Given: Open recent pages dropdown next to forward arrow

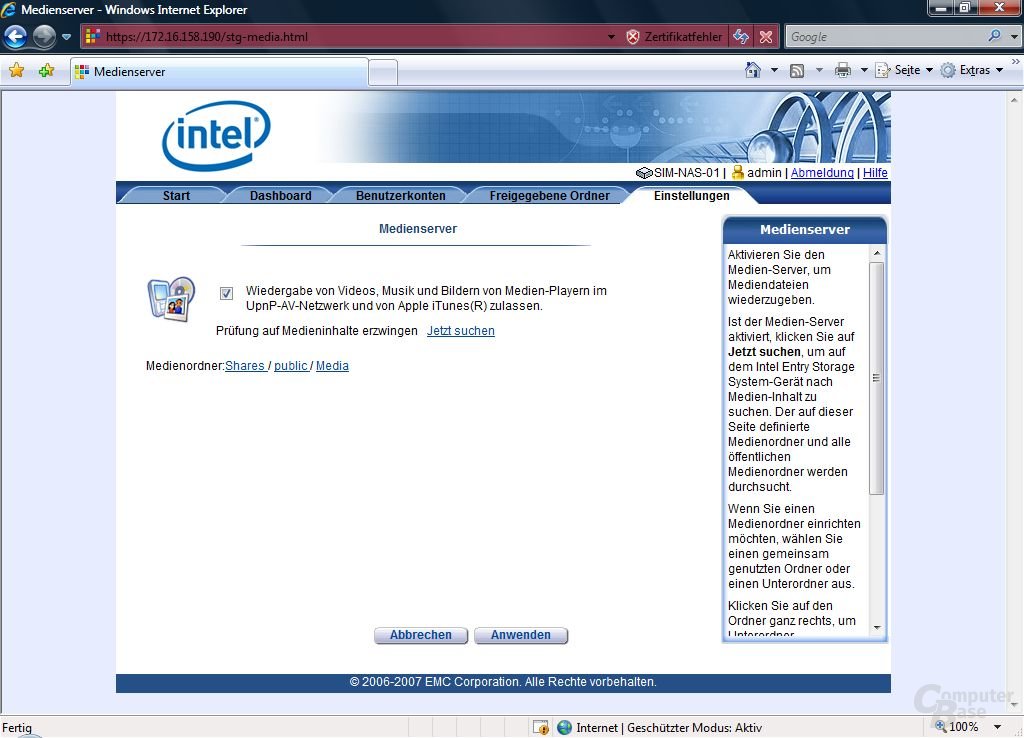Looking at the screenshot, I should pyautogui.click(x=66, y=37).
